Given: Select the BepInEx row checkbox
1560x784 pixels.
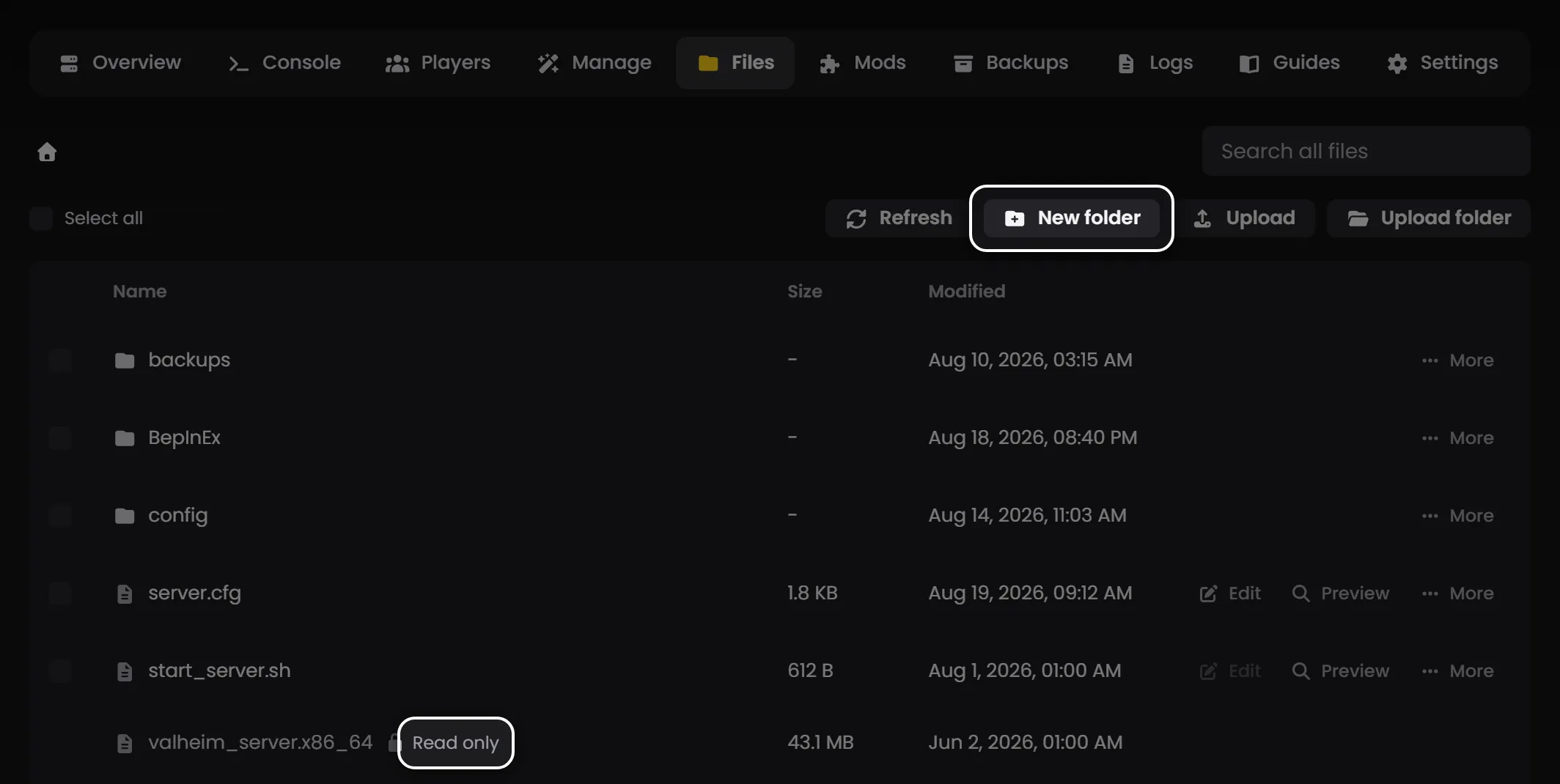Looking at the screenshot, I should coord(60,438).
